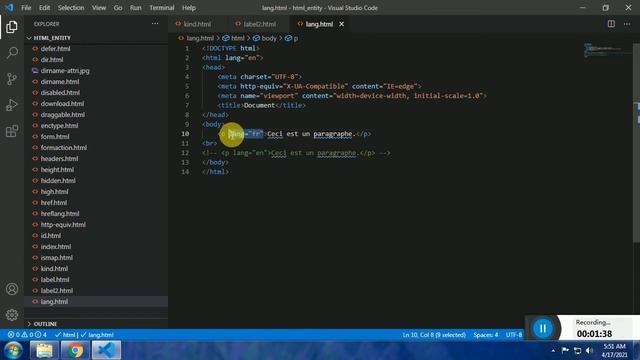This screenshot has height=360, width=640.
Task: Click the Split Editor Right icon
Action: click(x=611, y=24)
